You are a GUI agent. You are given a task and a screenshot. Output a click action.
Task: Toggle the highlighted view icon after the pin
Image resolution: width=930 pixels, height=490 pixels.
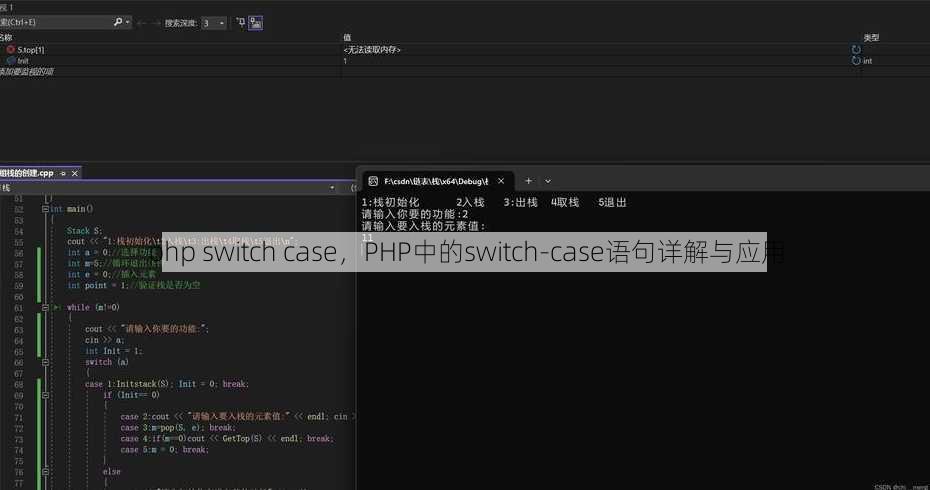(256, 23)
